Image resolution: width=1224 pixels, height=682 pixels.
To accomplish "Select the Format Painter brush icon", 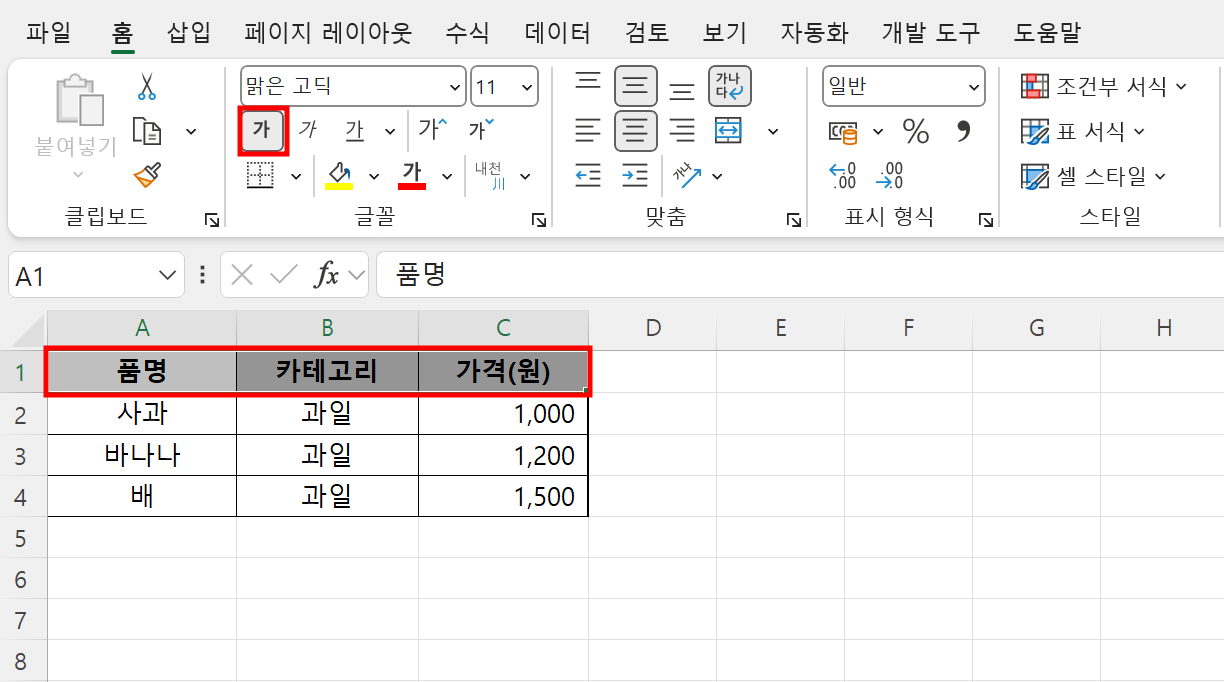I will click(147, 175).
